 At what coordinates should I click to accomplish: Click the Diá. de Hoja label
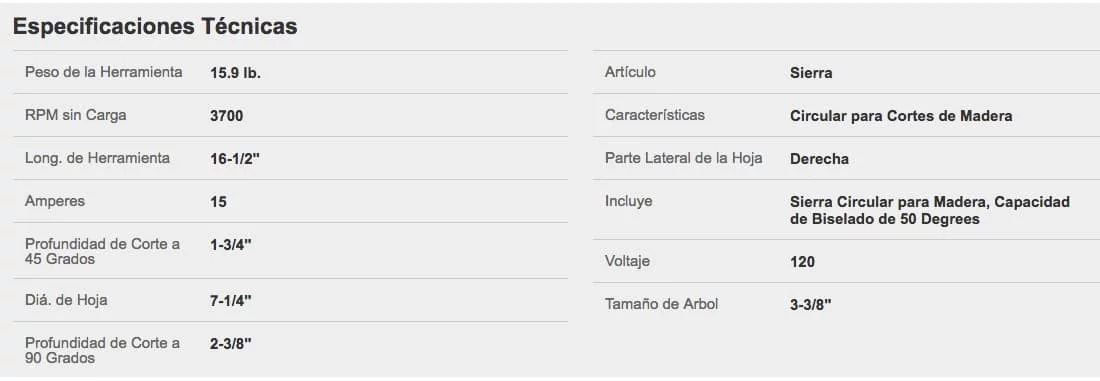tap(66, 300)
